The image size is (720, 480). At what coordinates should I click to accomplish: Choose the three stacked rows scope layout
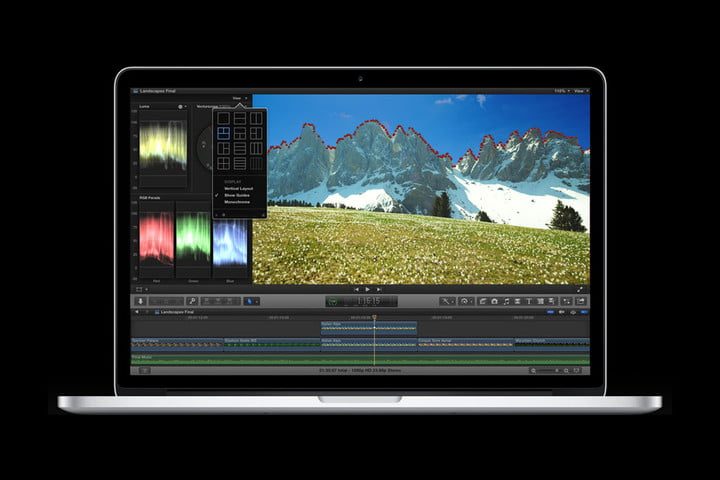[240, 148]
